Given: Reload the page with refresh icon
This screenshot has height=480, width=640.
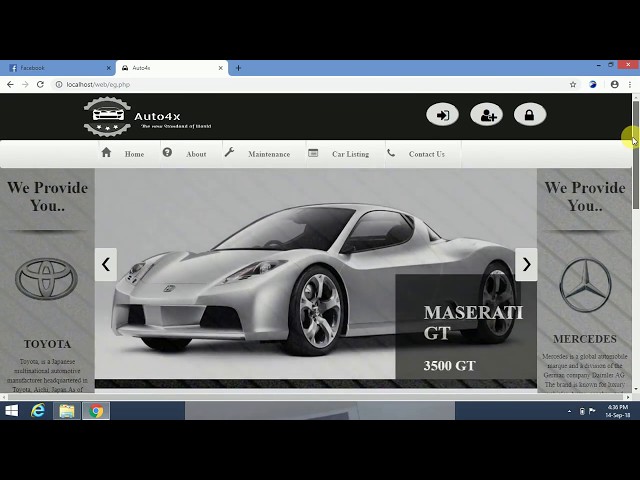Looking at the screenshot, I should coord(40,84).
